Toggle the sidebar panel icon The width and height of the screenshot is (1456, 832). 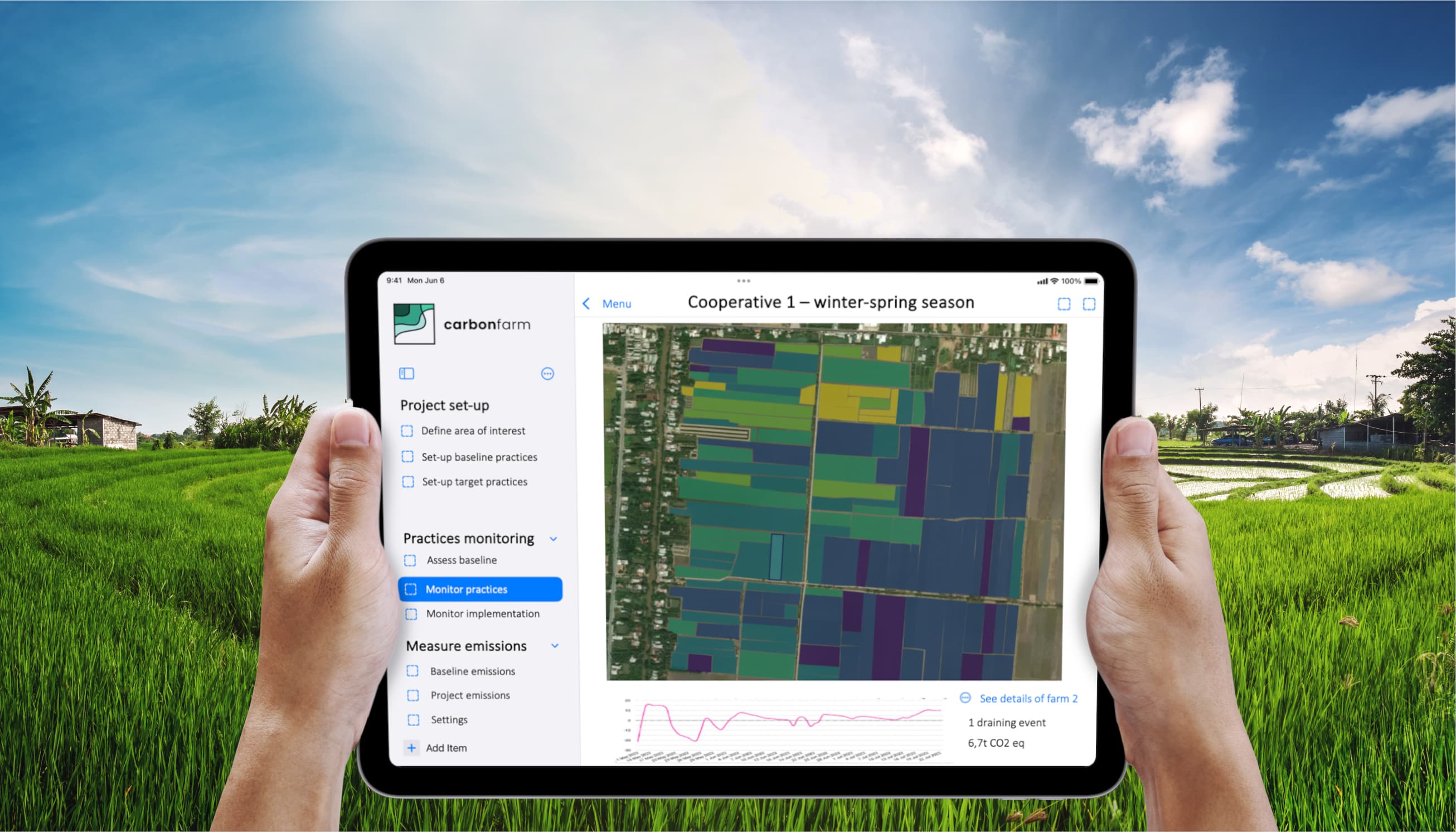coord(406,374)
